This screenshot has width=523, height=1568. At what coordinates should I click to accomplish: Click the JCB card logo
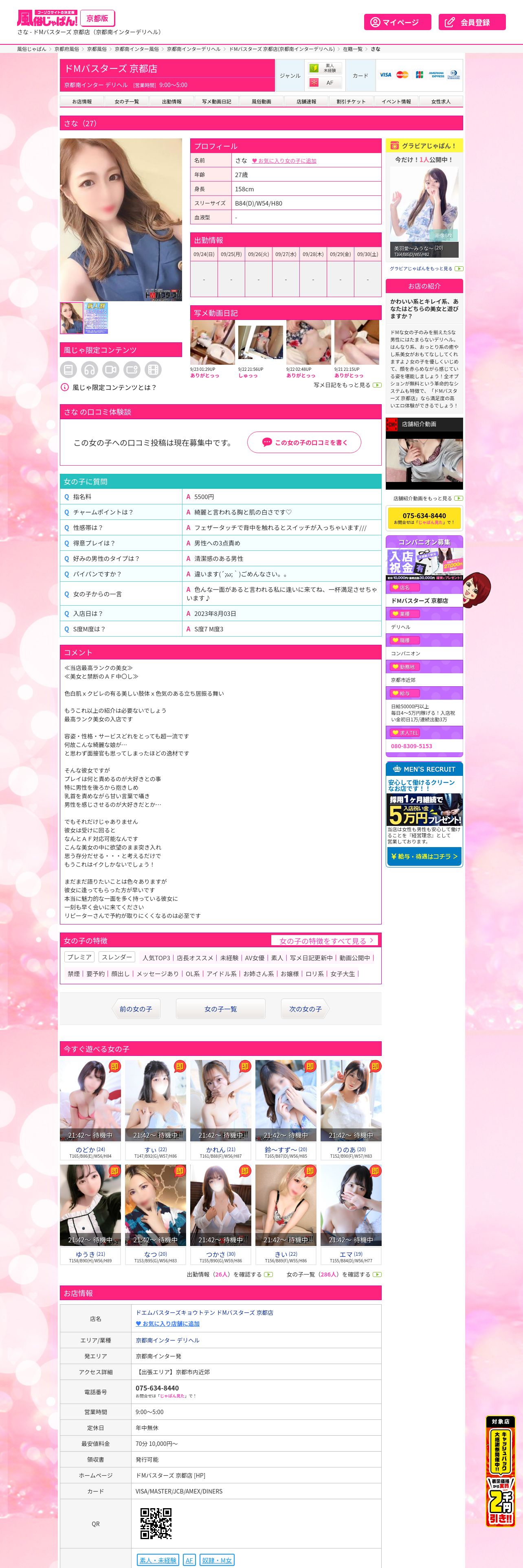click(x=420, y=75)
